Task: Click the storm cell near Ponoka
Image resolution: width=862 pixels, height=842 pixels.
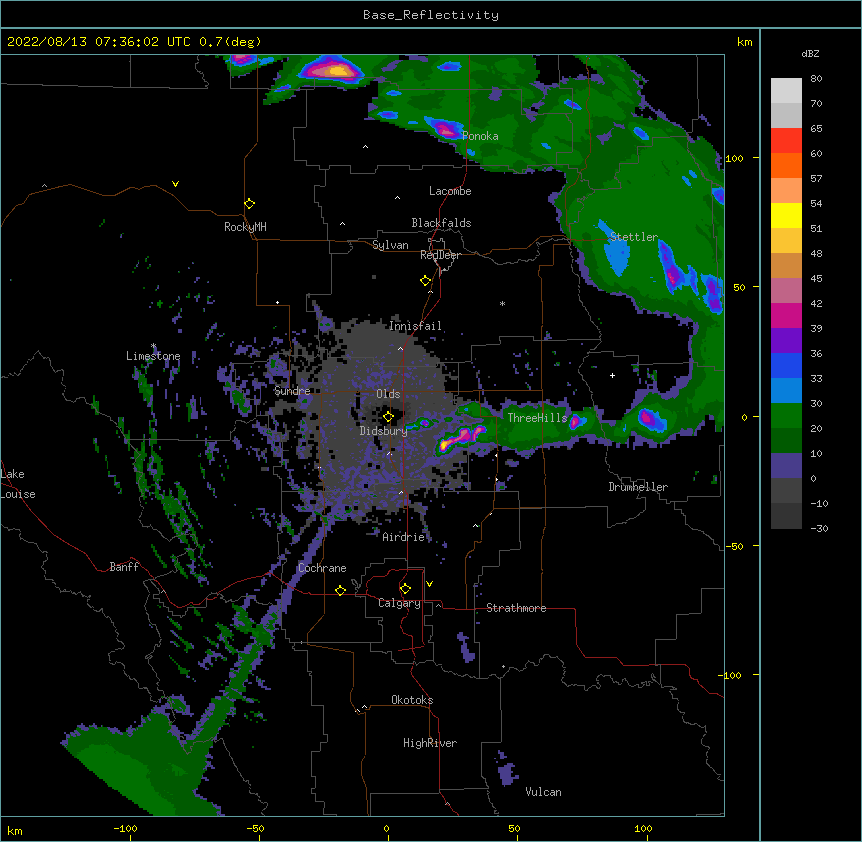Action: pyautogui.click(x=445, y=129)
